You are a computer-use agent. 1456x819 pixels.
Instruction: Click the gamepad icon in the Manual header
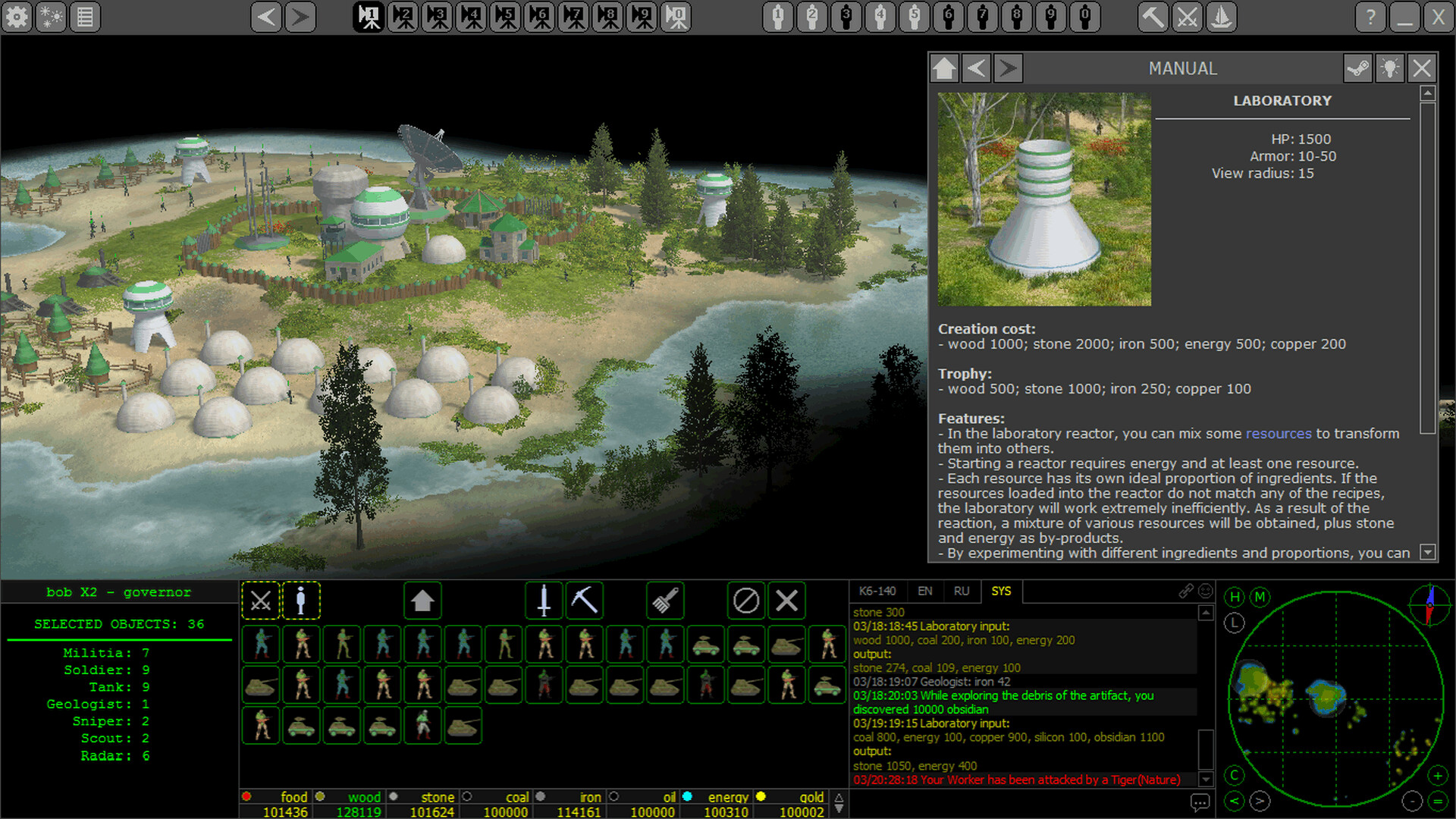point(1358,67)
